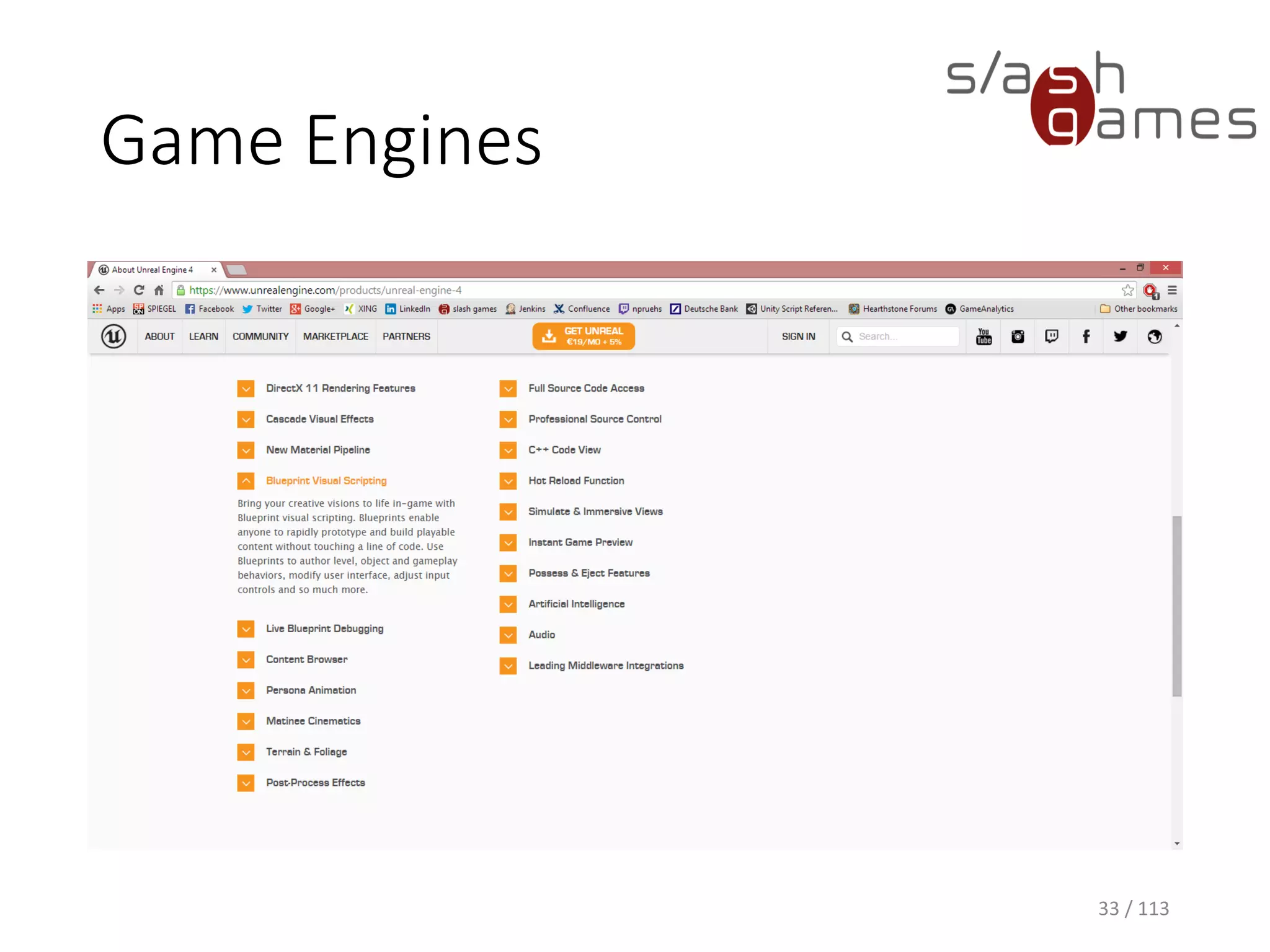Image resolution: width=1270 pixels, height=952 pixels.
Task: Open the LEARN menu item
Action: [x=203, y=337]
